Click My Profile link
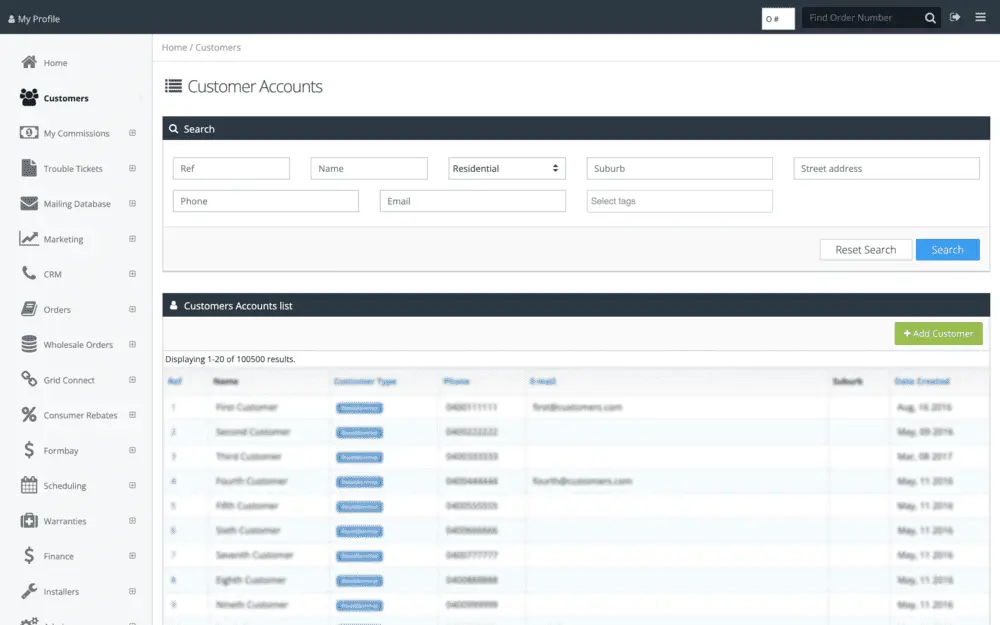Viewport: 1000px width, 625px height. tap(38, 19)
